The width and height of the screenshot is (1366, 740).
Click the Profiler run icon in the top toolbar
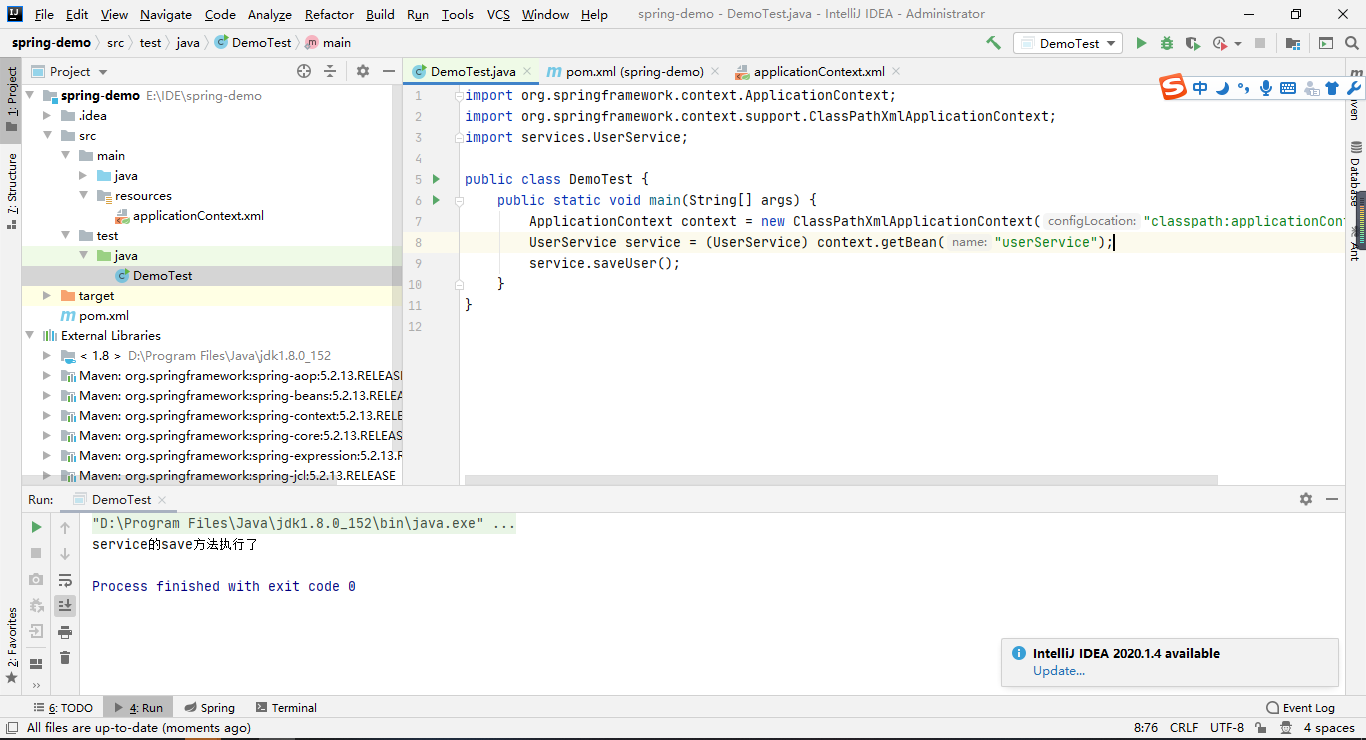(x=1219, y=43)
